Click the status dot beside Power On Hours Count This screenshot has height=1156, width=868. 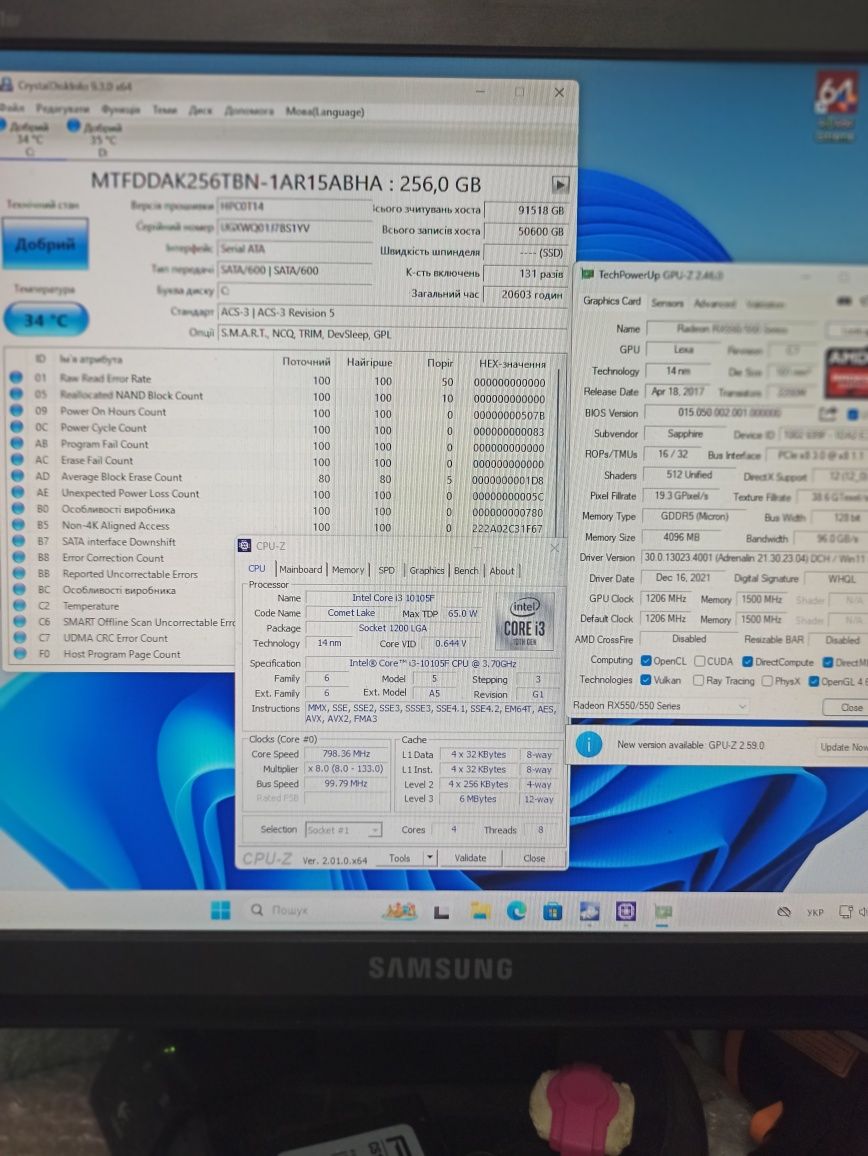16,411
